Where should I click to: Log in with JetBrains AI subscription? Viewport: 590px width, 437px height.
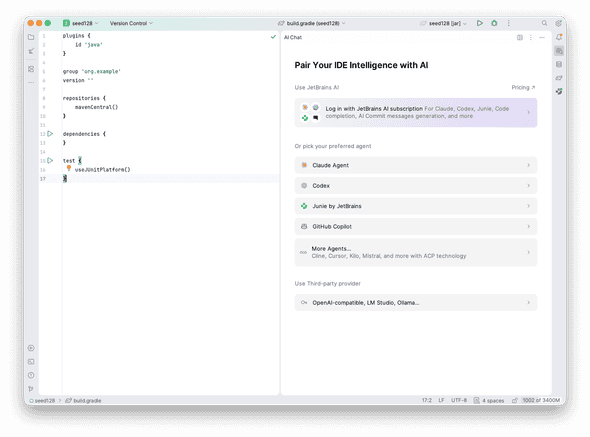(x=416, y=113)
